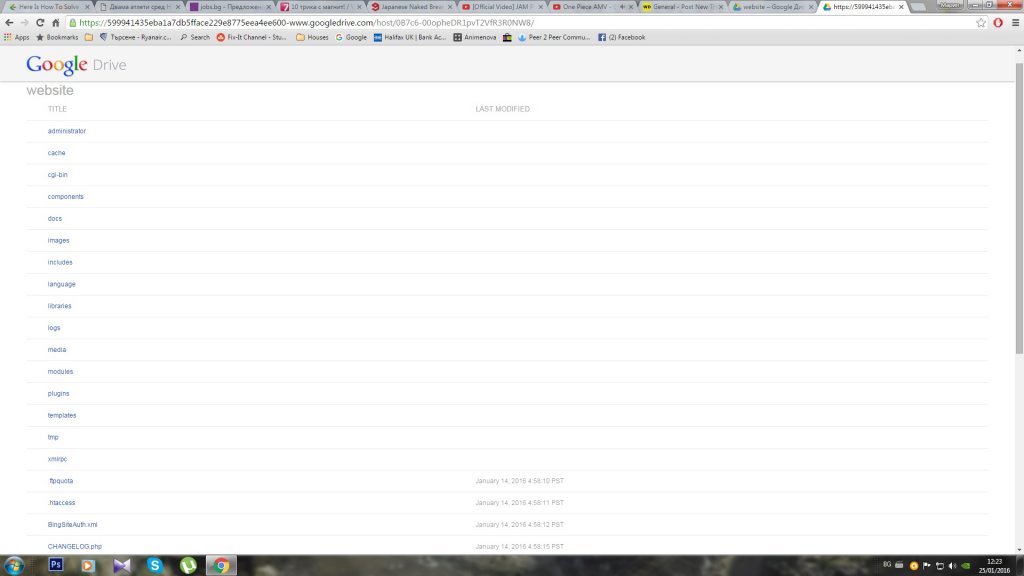1024x576 pixels.
Task: Switch to the jobs.bg tab
Action: (231, 7)
